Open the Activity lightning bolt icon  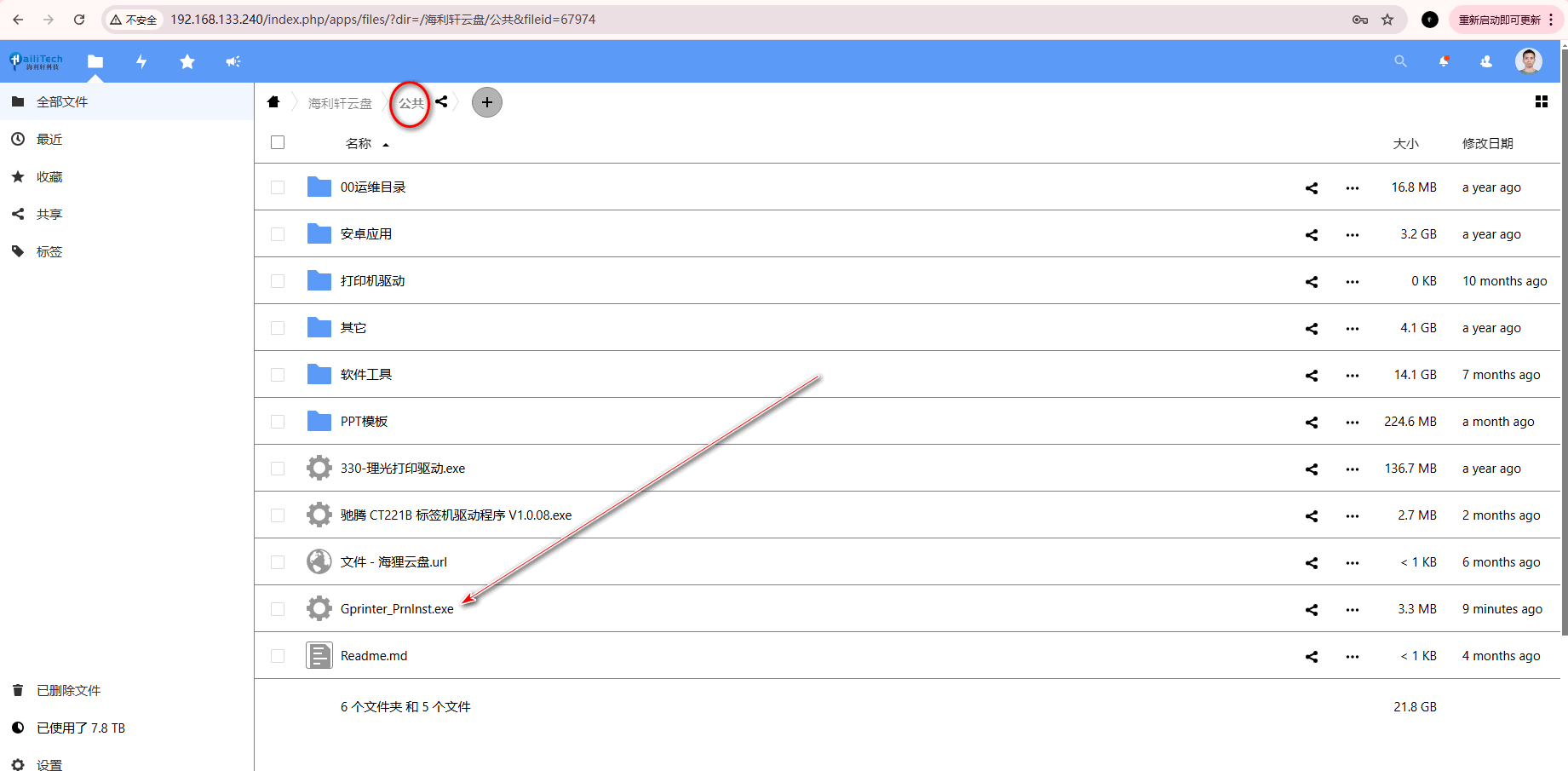(x=141, y=61)
